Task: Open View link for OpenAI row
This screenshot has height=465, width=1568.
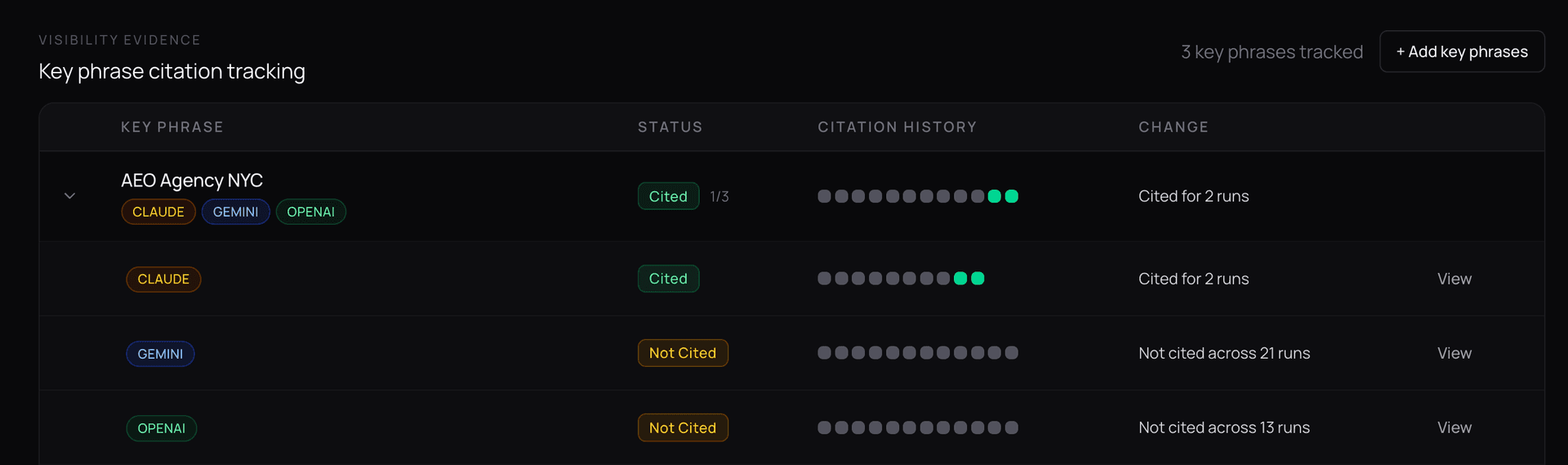Action: click(1454, 427)
